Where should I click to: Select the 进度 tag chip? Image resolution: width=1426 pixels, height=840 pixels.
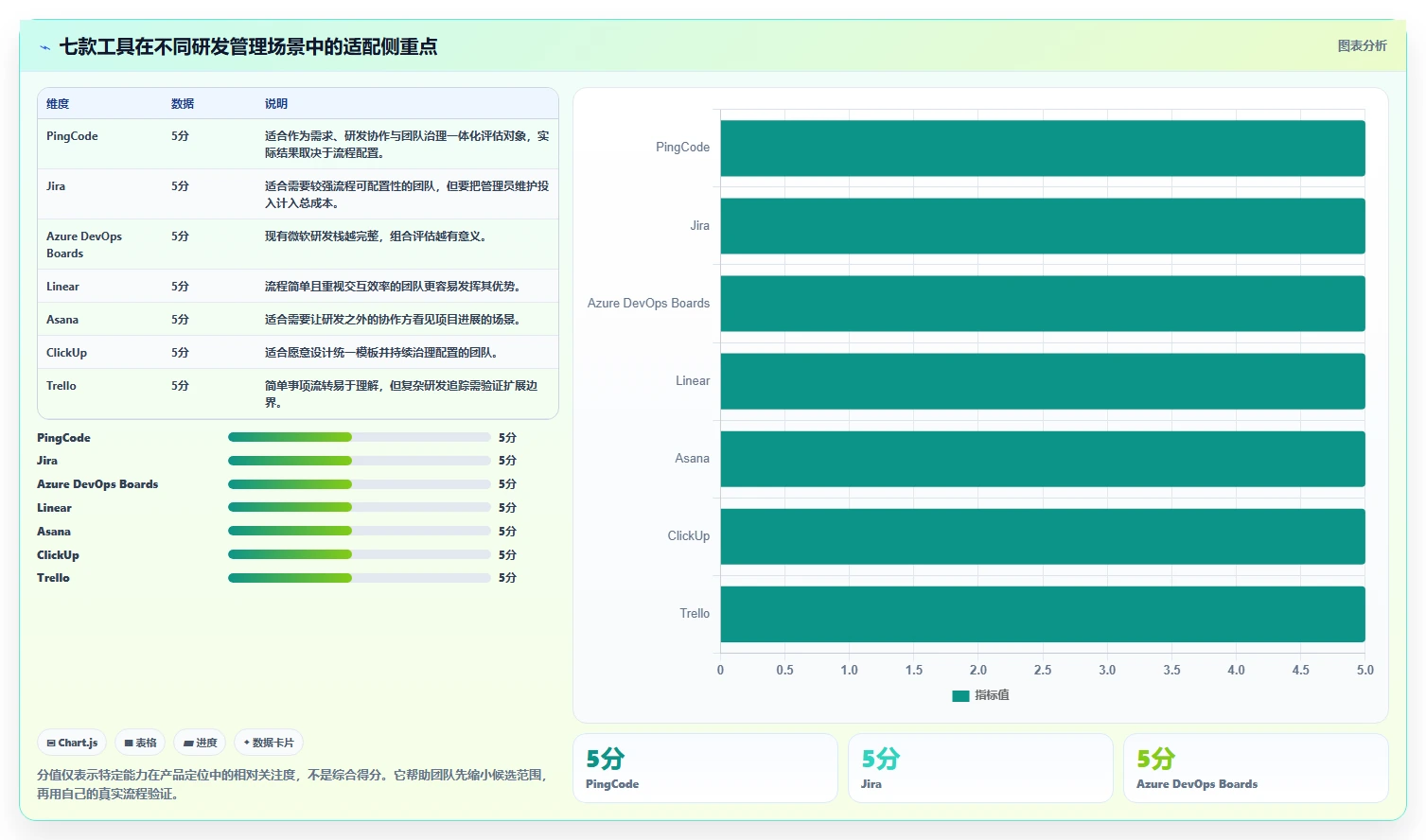[x=200, y=743]
